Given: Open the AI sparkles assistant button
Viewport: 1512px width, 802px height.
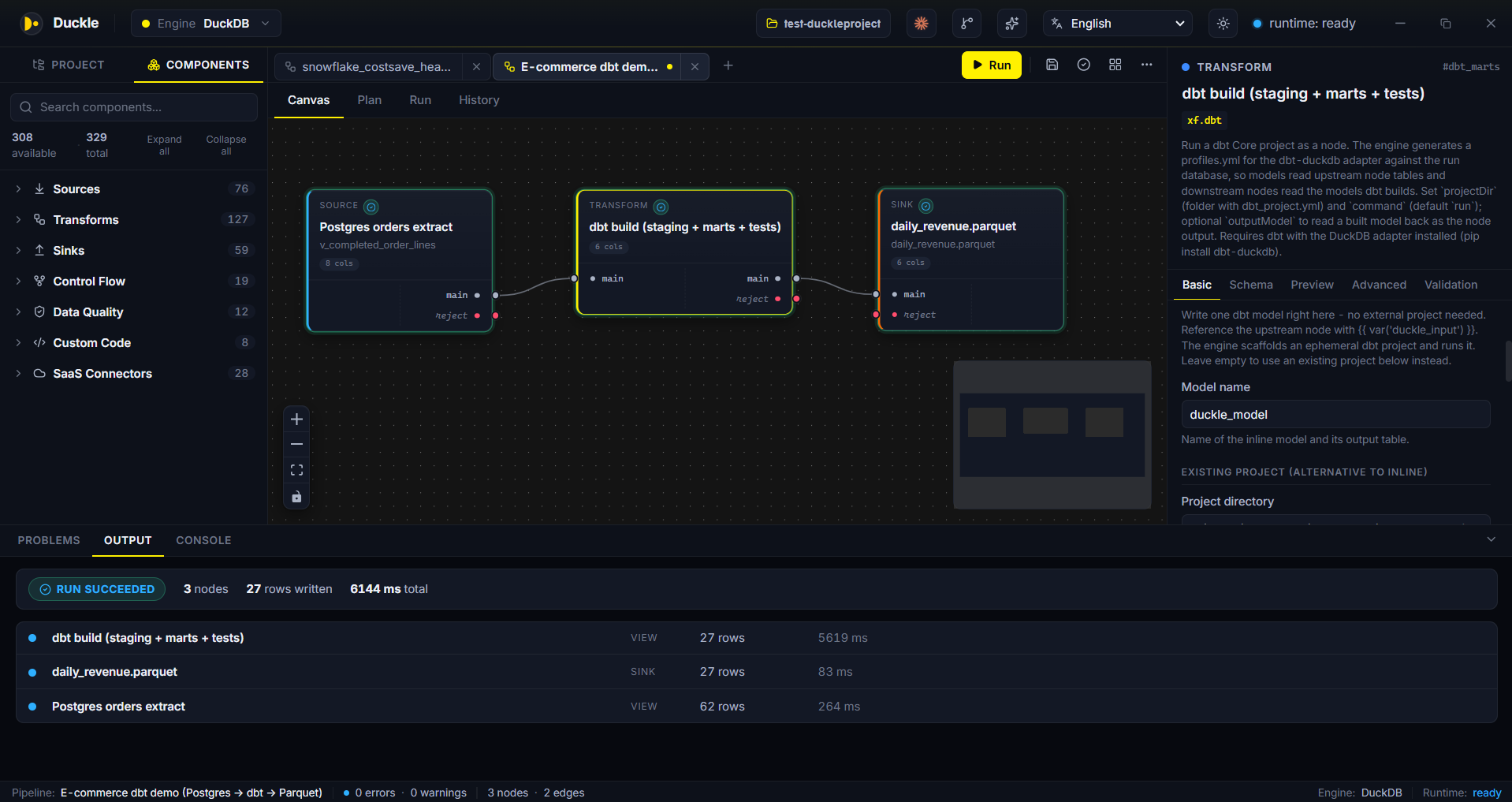Looking at the screenshot, I should tap(1012, 24).
